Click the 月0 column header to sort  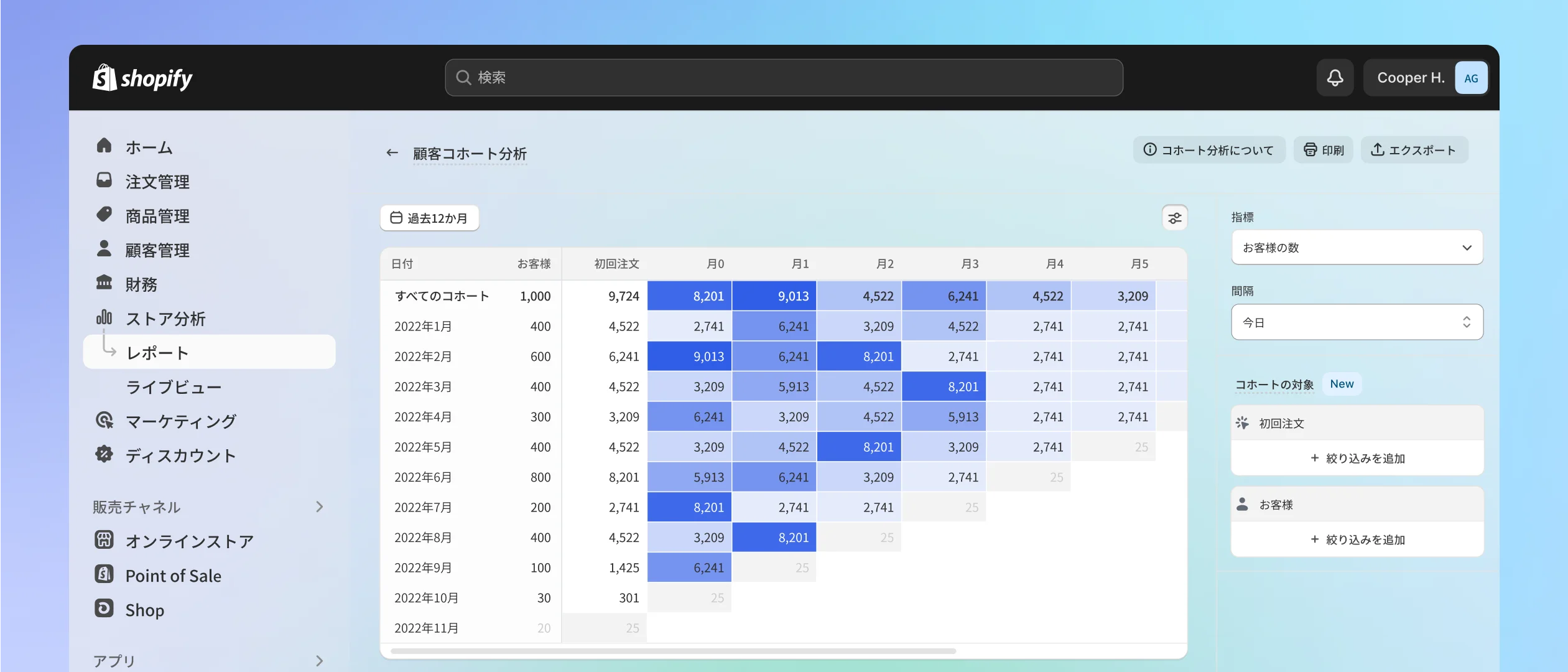coord(714,262)
